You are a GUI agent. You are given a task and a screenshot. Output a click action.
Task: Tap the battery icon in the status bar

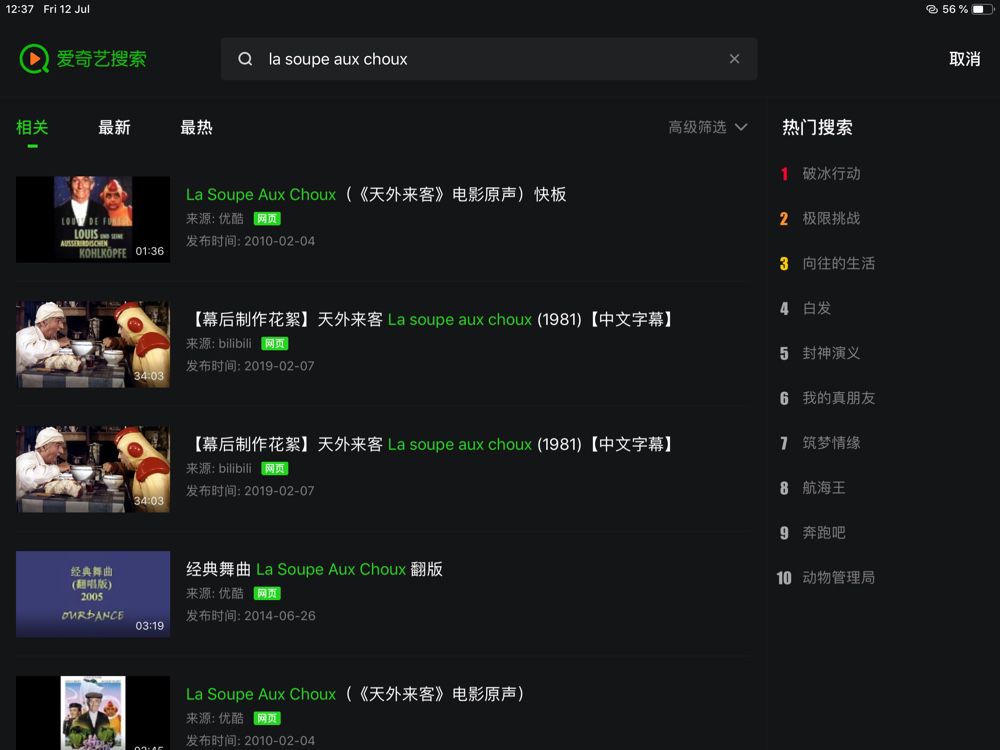coord(983,10)
